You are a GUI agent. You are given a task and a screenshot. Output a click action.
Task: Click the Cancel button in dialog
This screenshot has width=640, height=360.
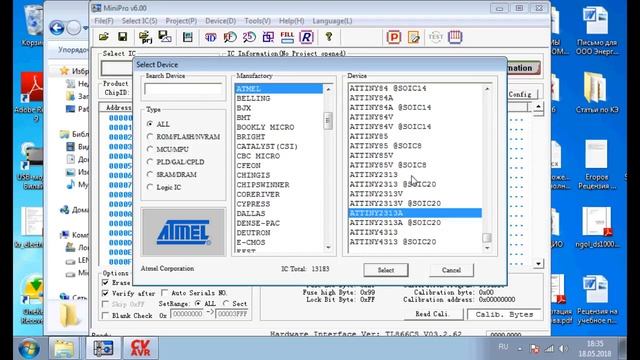pos(451,270)
